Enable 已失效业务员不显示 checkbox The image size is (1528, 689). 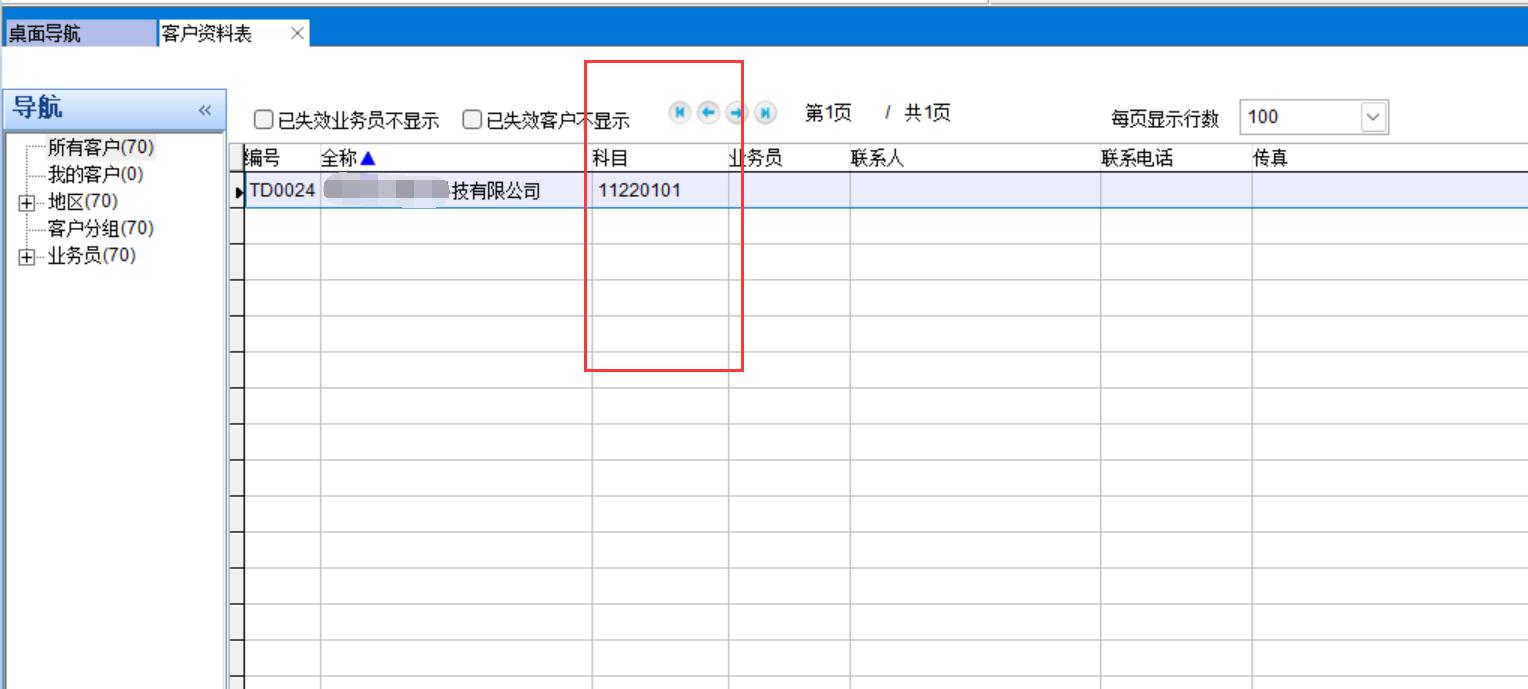[x=263, y=120]
